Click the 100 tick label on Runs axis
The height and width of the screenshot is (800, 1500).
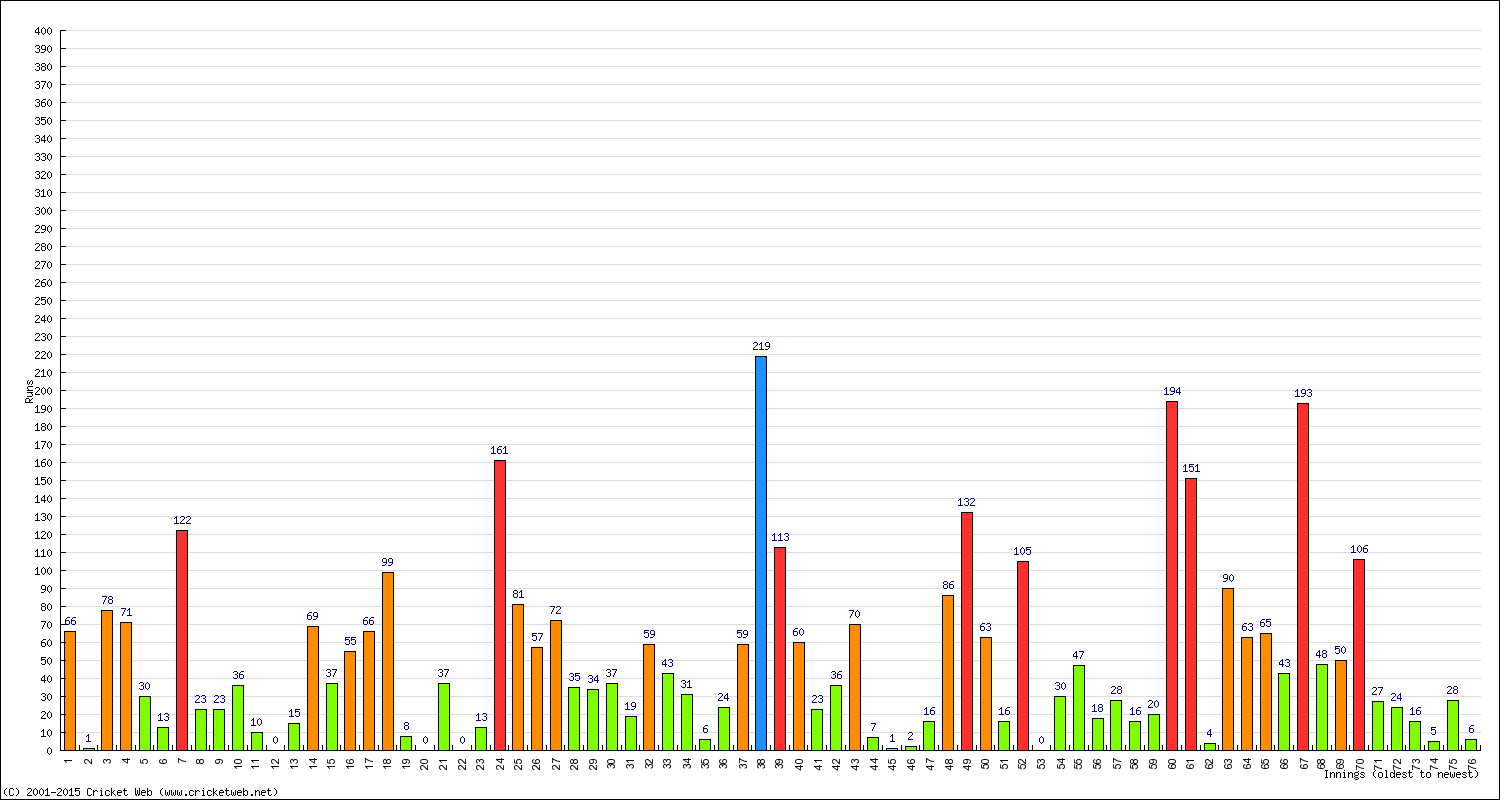pos(42,571)
